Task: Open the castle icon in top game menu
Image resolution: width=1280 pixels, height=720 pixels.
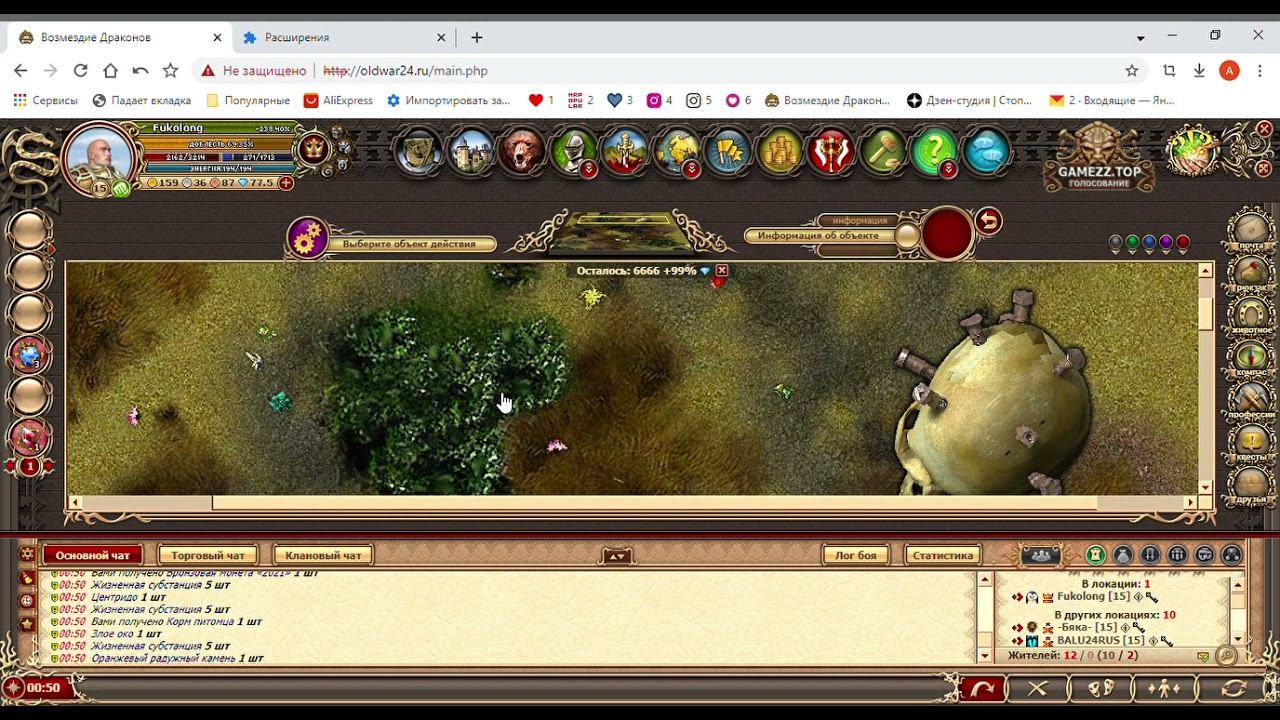Action: (x=470, y=152)
